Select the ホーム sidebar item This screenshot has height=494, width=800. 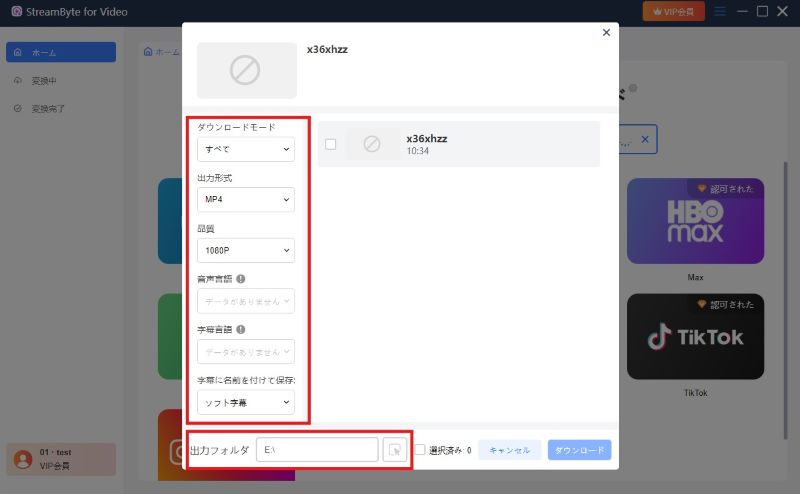[x=61, y=52]
